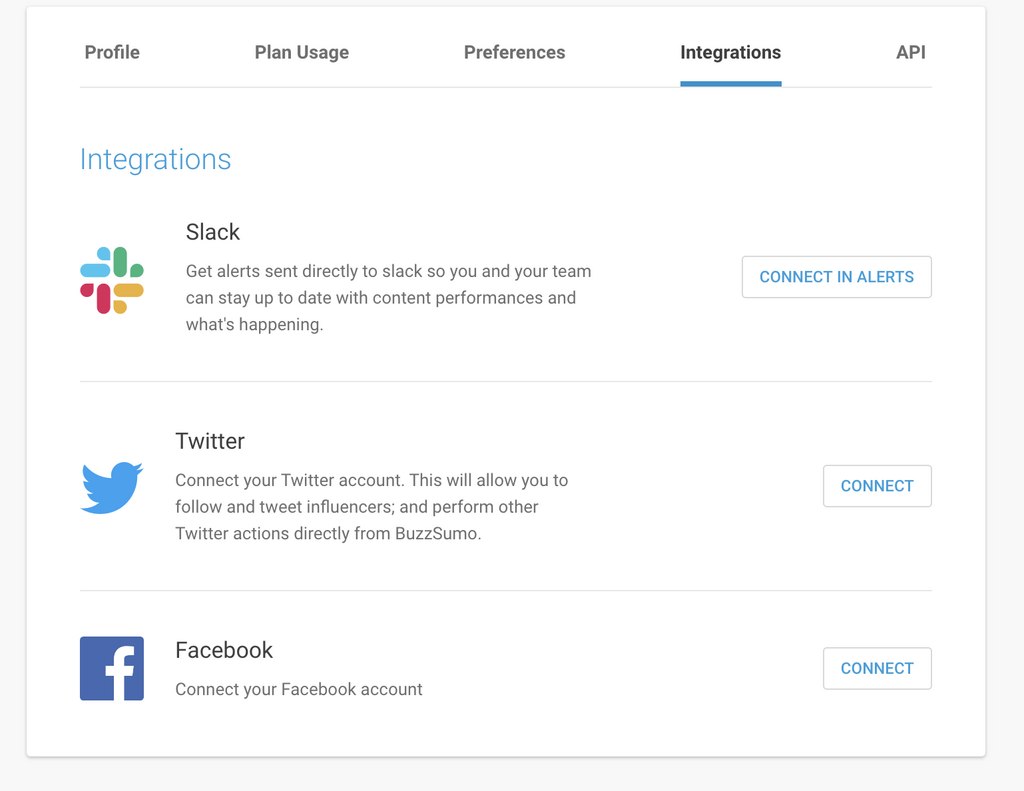Open the Profile tab

(x=112, y=52)
